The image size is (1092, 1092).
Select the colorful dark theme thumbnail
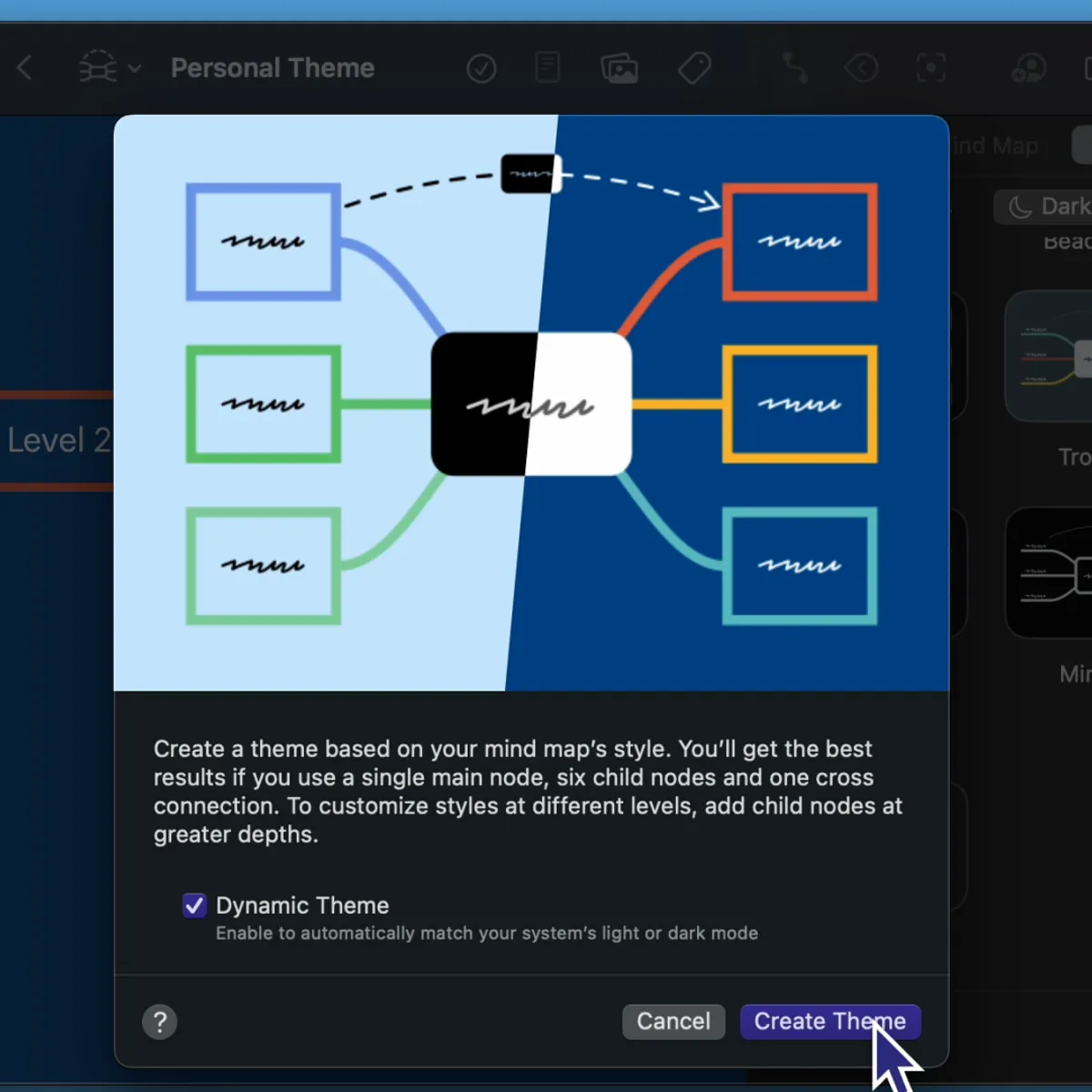coord(1048,356)
